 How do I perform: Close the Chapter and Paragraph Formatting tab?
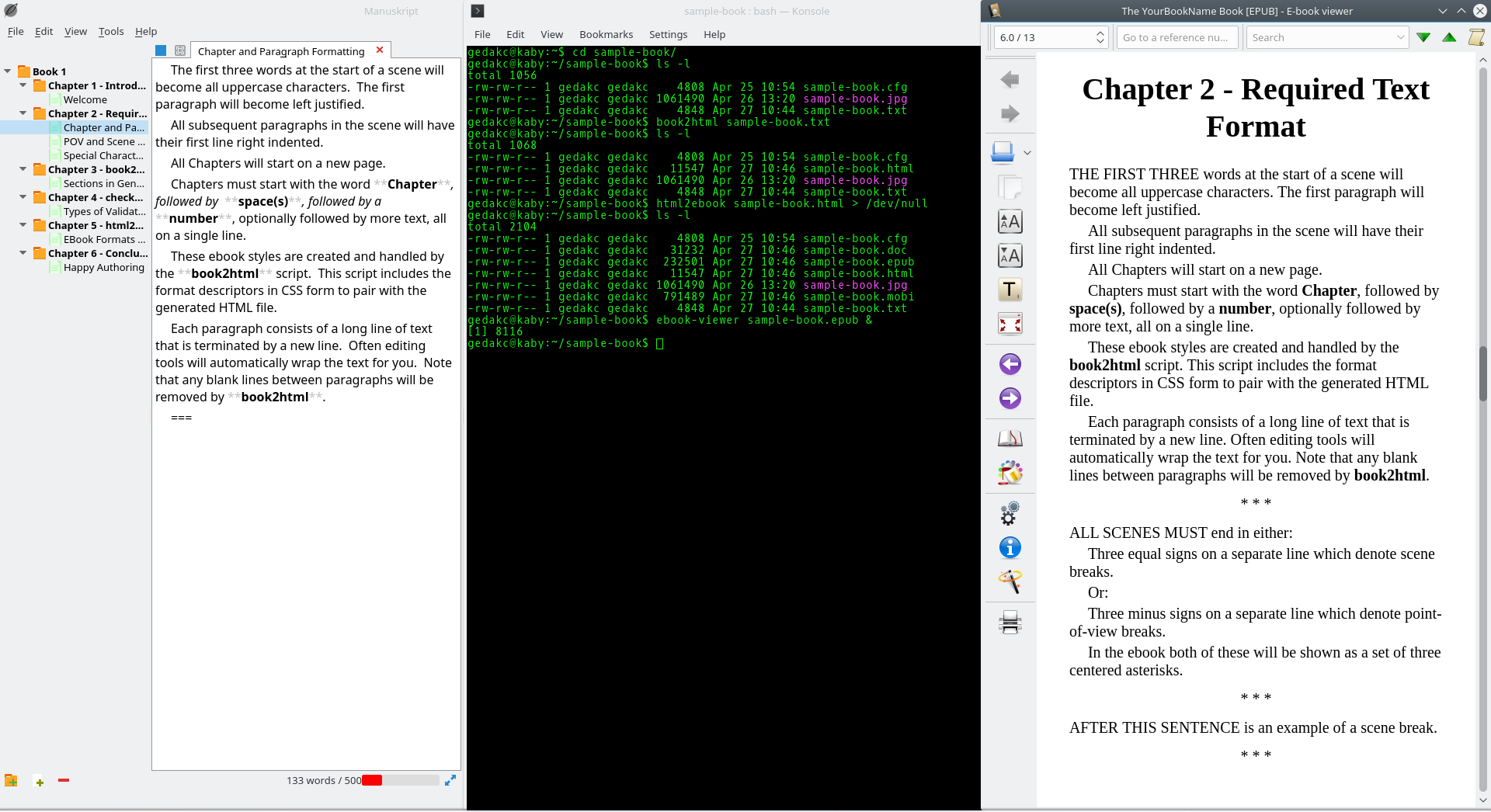click(x=380, y=50)
